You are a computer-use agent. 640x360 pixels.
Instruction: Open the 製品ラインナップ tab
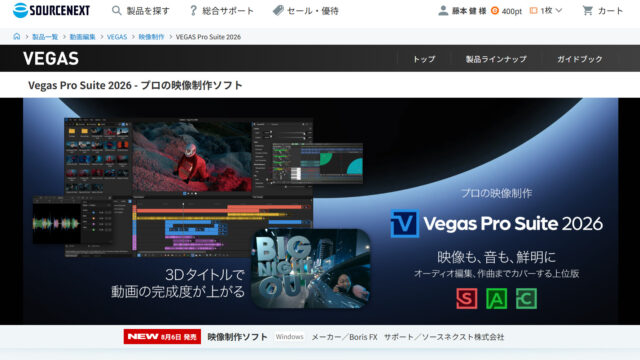coord(496,59)
